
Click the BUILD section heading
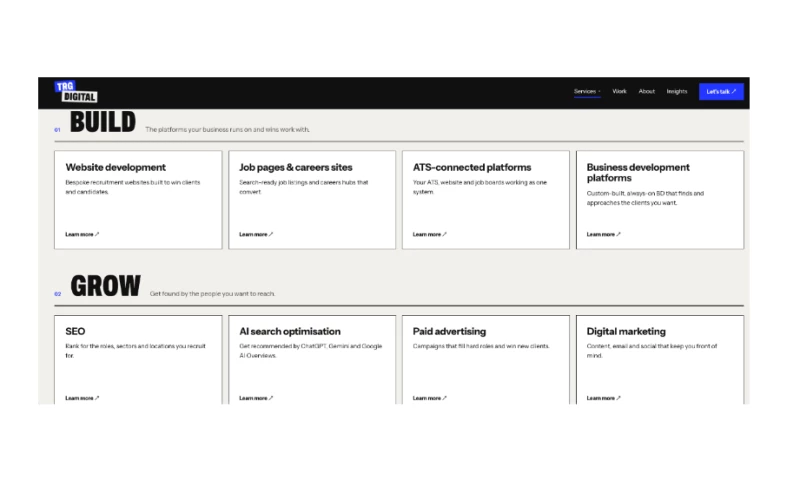click(x=103, y=122)
